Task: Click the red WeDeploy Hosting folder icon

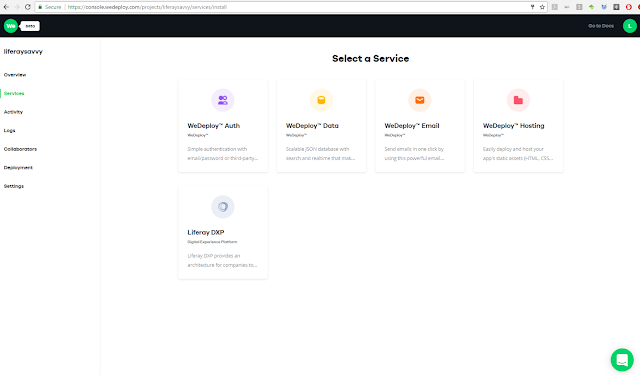Action: click(518, 100)
